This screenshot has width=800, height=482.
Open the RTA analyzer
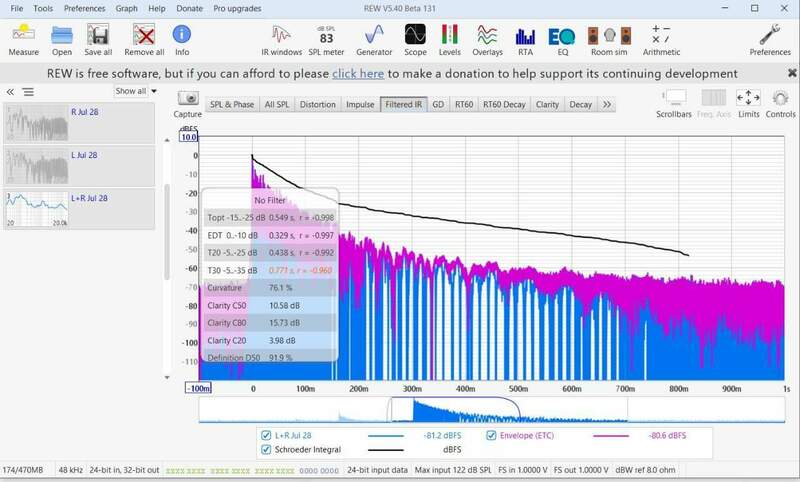525,40
